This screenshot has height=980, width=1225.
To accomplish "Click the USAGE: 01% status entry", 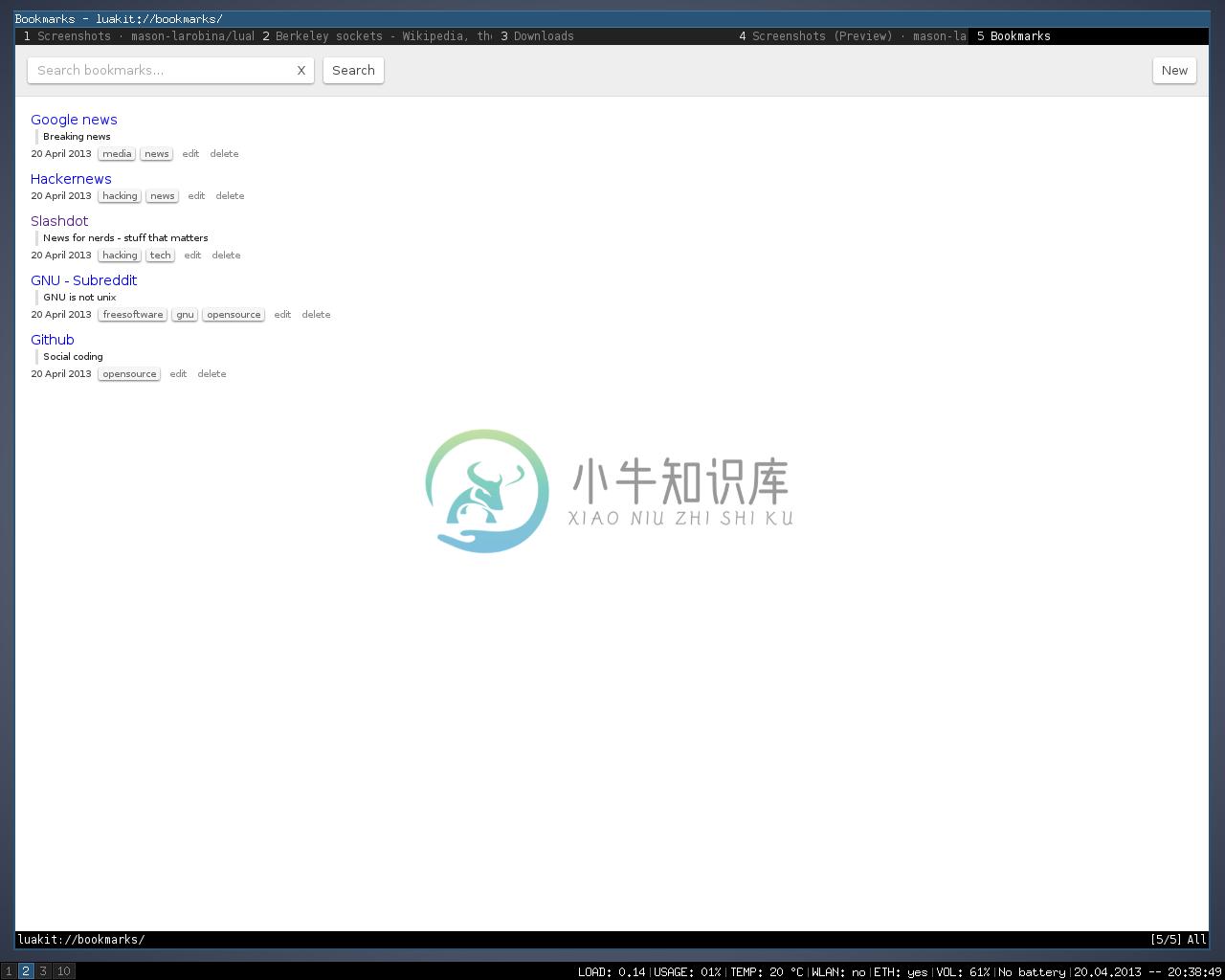I will click(x=687, y=972).
